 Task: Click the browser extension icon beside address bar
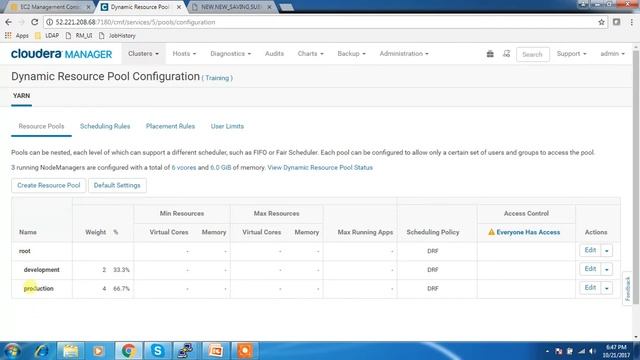[x=616, y=22]
